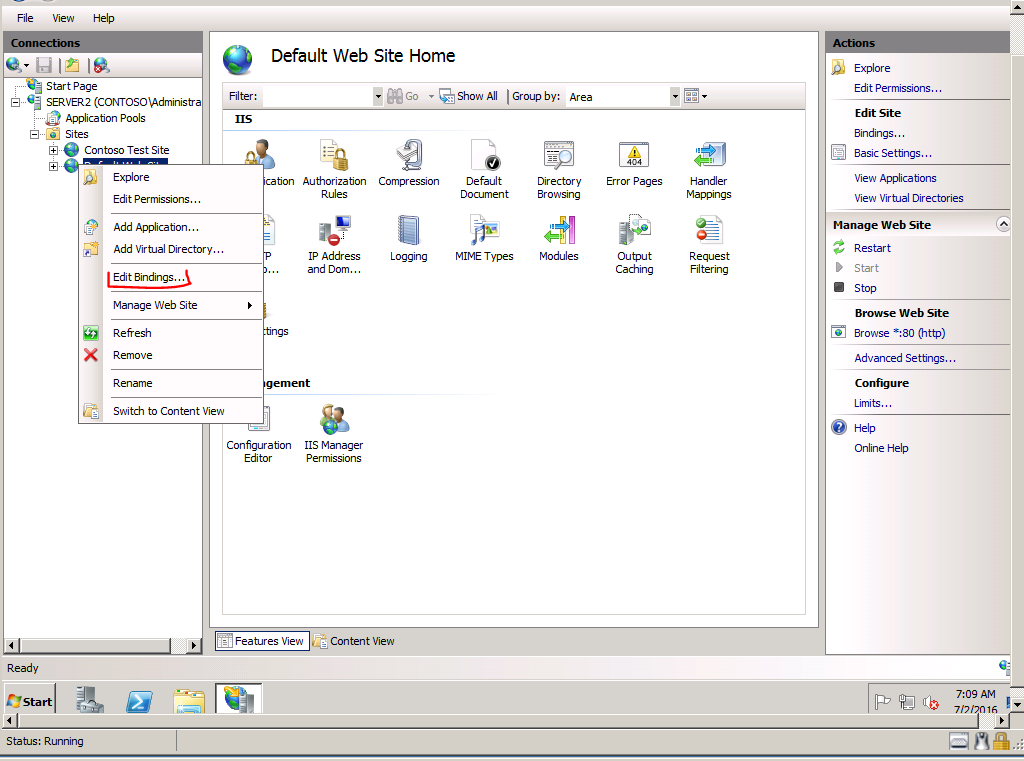Select Application Pools tree item

point(105,118)
